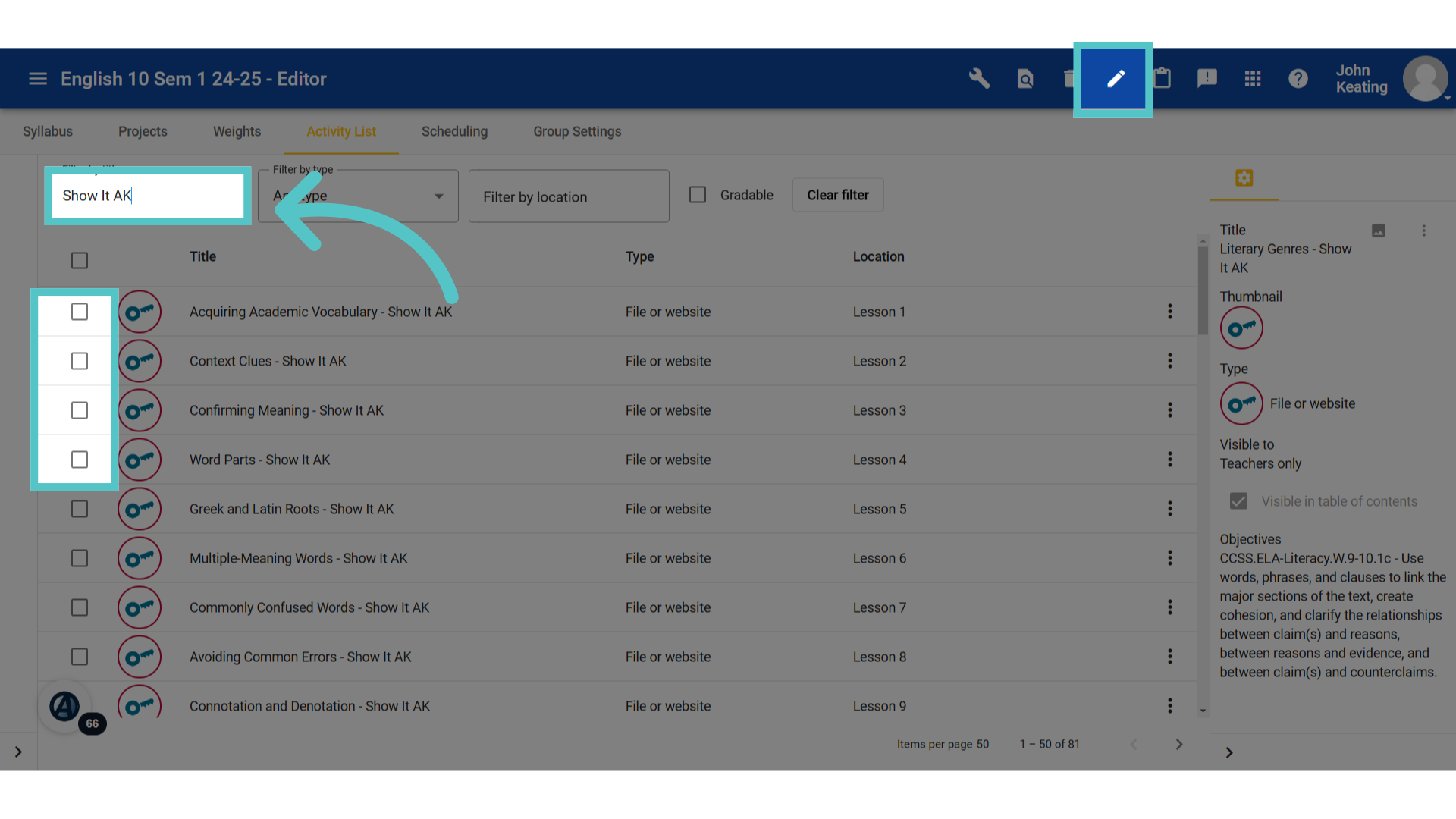
Task: Go to next page of results
Action: coord(1179,745)
